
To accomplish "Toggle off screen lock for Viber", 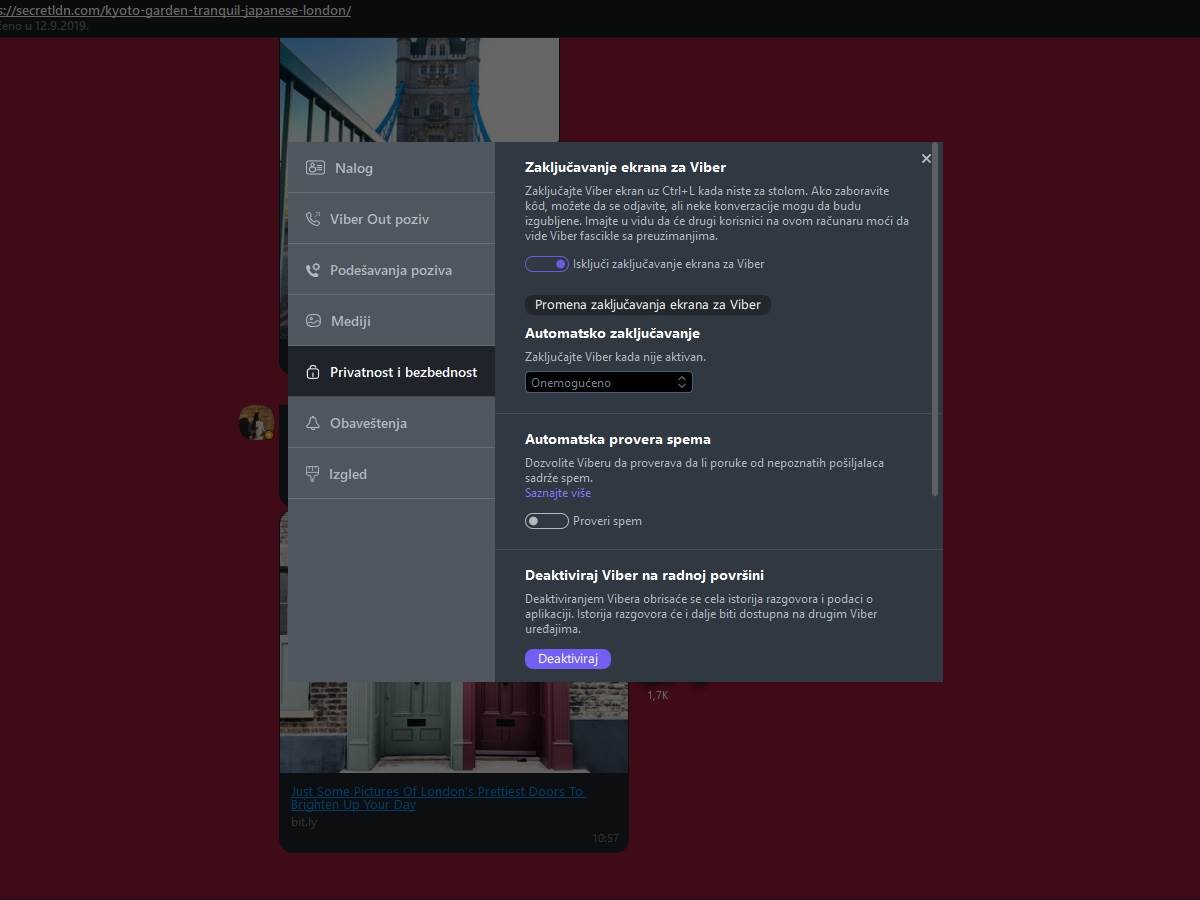I will pos(547,263).
